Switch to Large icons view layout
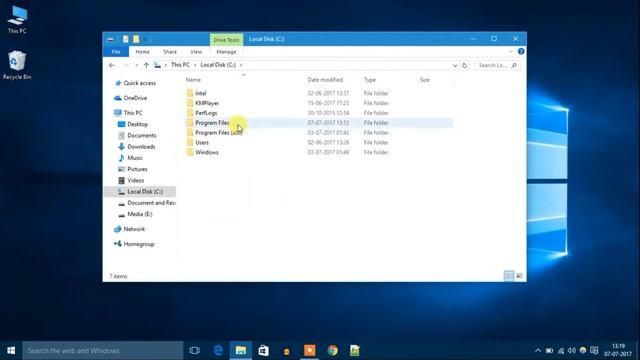 pyautogui.click(x=519, y=276)
